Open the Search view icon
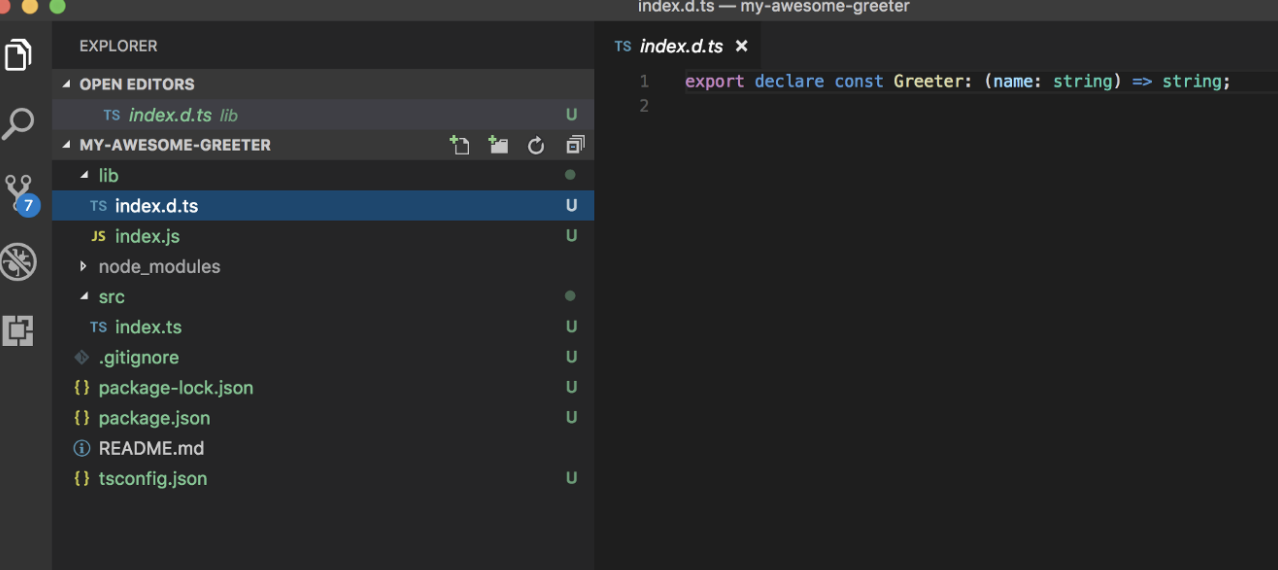Image resolution: width=1278 pixels, height=570 pixels. [x=19, y=124]
